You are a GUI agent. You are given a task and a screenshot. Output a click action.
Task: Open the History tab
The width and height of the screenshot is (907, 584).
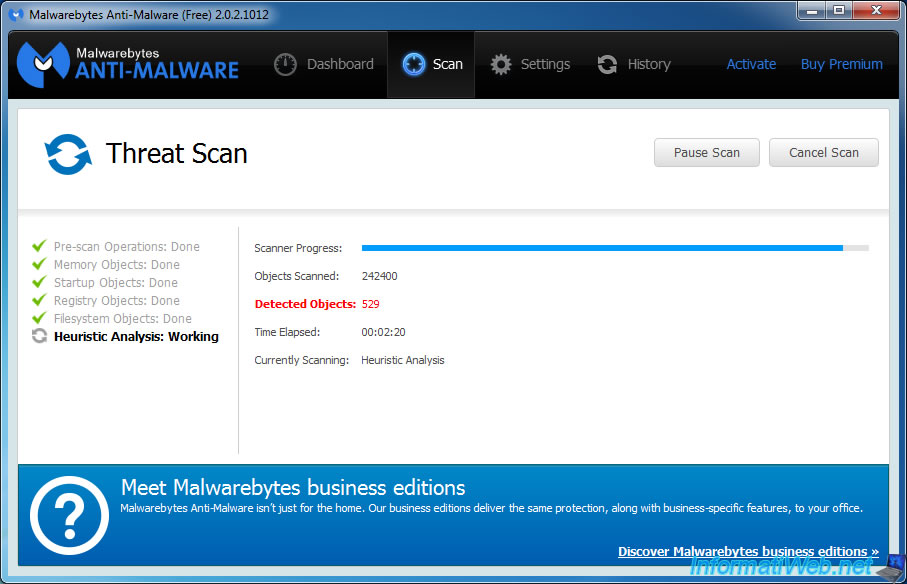point(634,64)
